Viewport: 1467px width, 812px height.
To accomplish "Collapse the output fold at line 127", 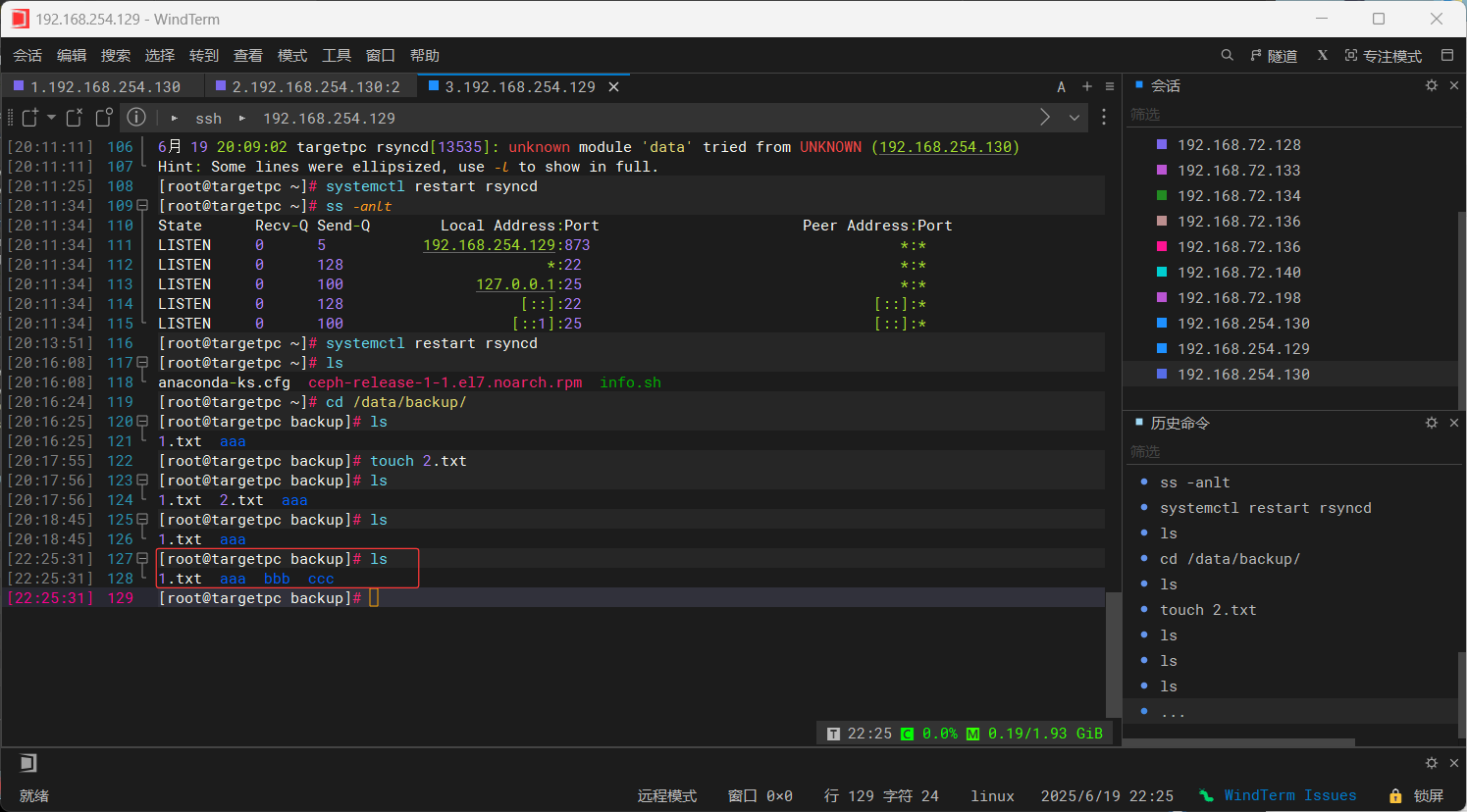I will click(140, 558).
